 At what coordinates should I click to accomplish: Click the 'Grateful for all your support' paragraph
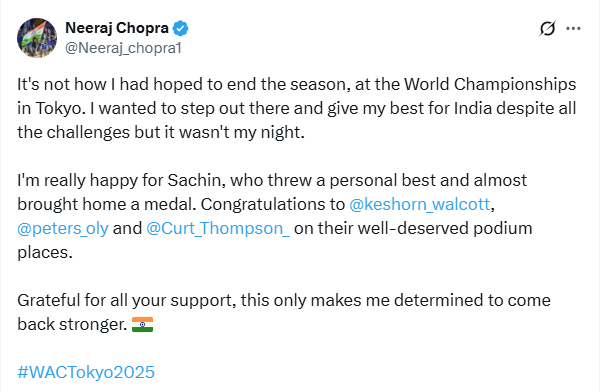click(x=284, y=312)
